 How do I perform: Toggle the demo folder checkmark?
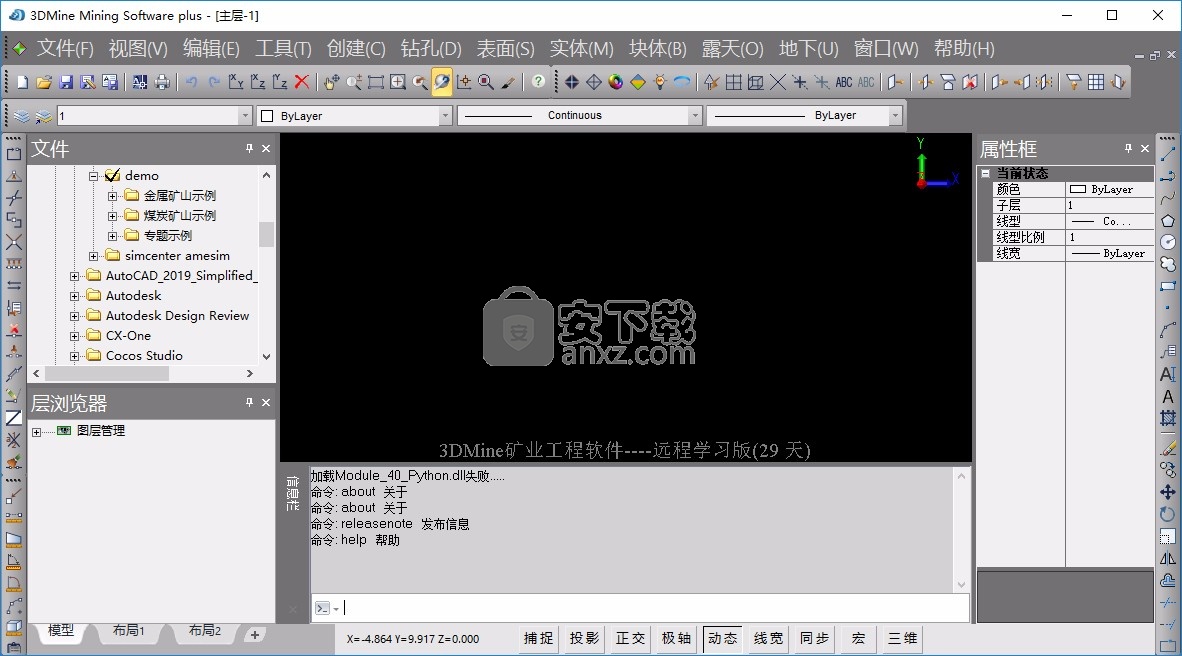click(x=112, y=176)
